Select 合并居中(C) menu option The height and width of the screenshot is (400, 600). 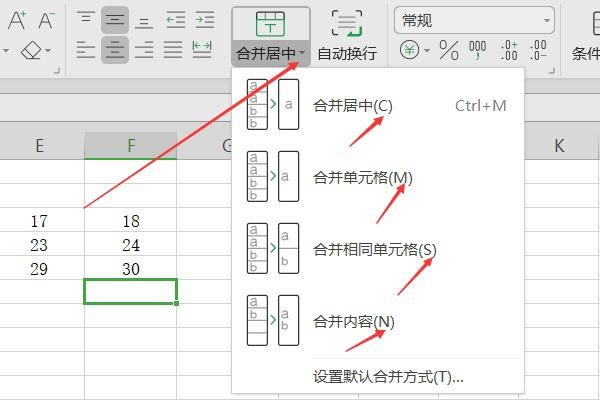(353, 105)
